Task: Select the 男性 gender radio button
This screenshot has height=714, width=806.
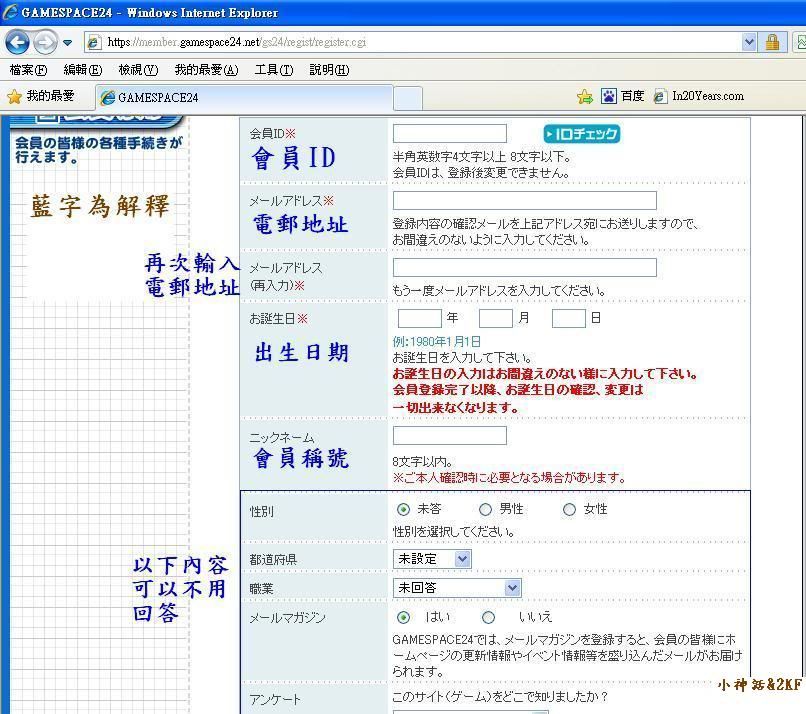Action: coord(486,510)
